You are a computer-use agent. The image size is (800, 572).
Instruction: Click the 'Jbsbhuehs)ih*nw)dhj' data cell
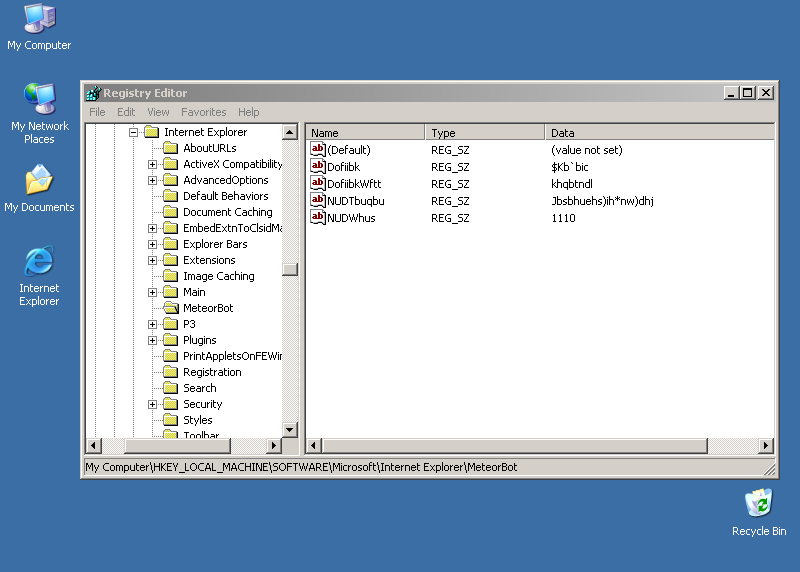click(x=603, y=201)
